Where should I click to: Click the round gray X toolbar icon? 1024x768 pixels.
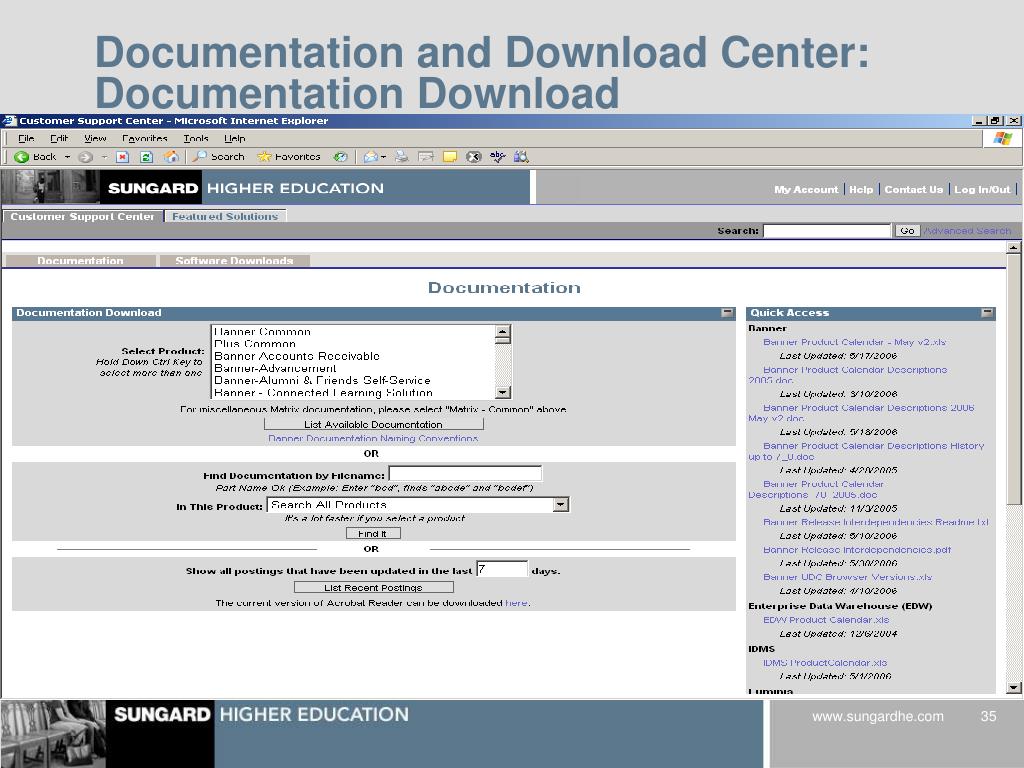tap(473, 157)
